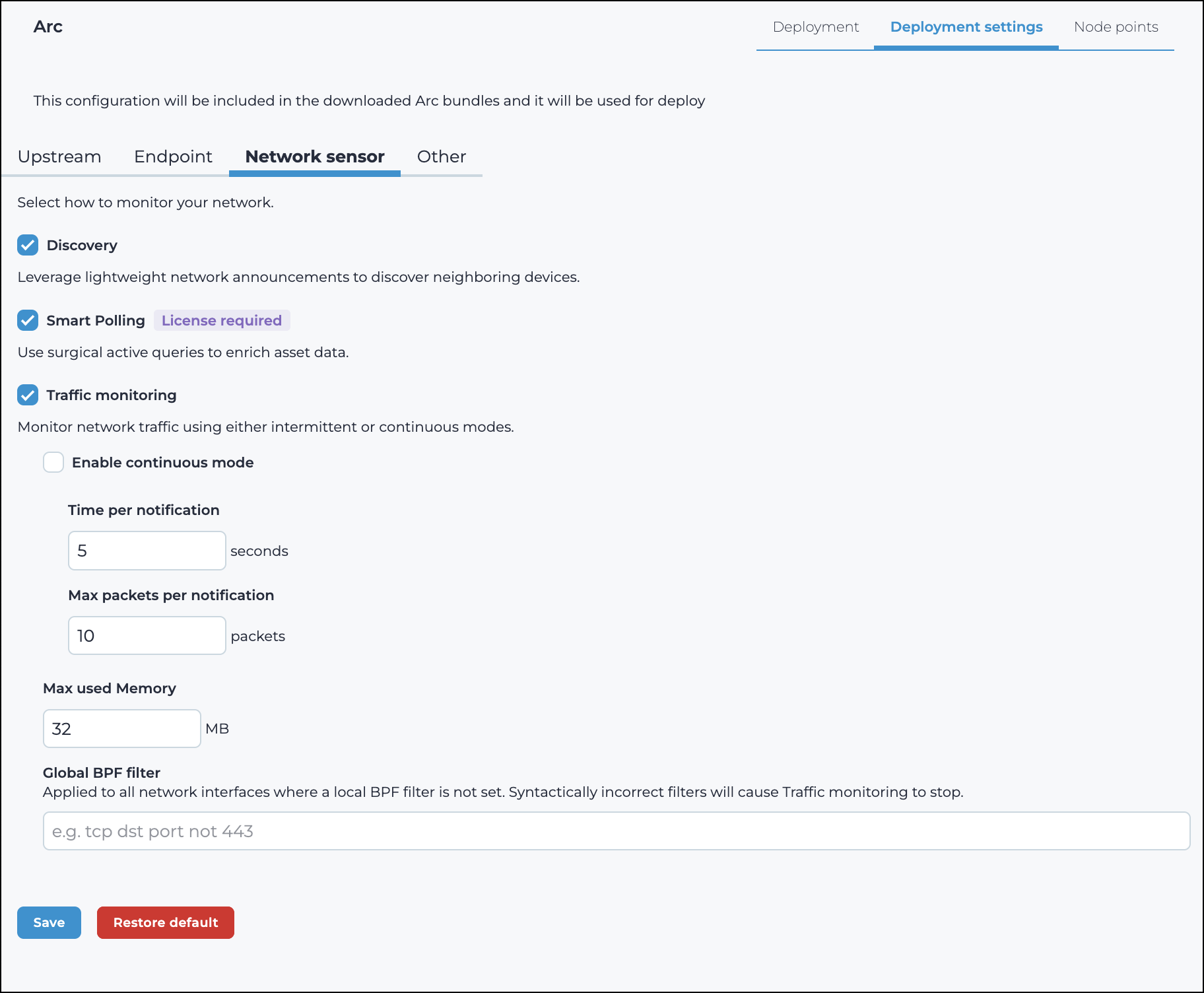Click the Enable continuous mode label

click(x=162, y=462)
